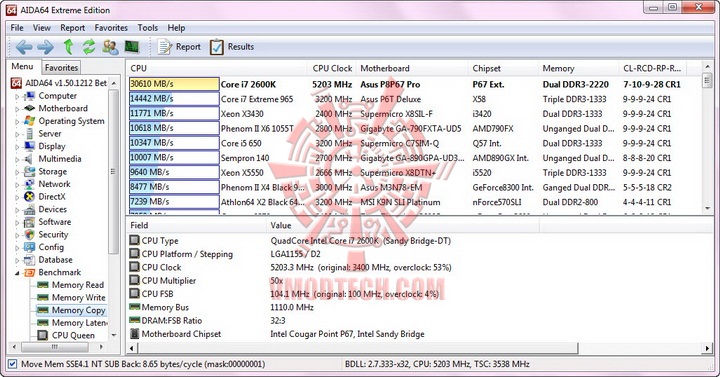Expand the Storage tree node
720x377 pixels.
coord(17,172)
